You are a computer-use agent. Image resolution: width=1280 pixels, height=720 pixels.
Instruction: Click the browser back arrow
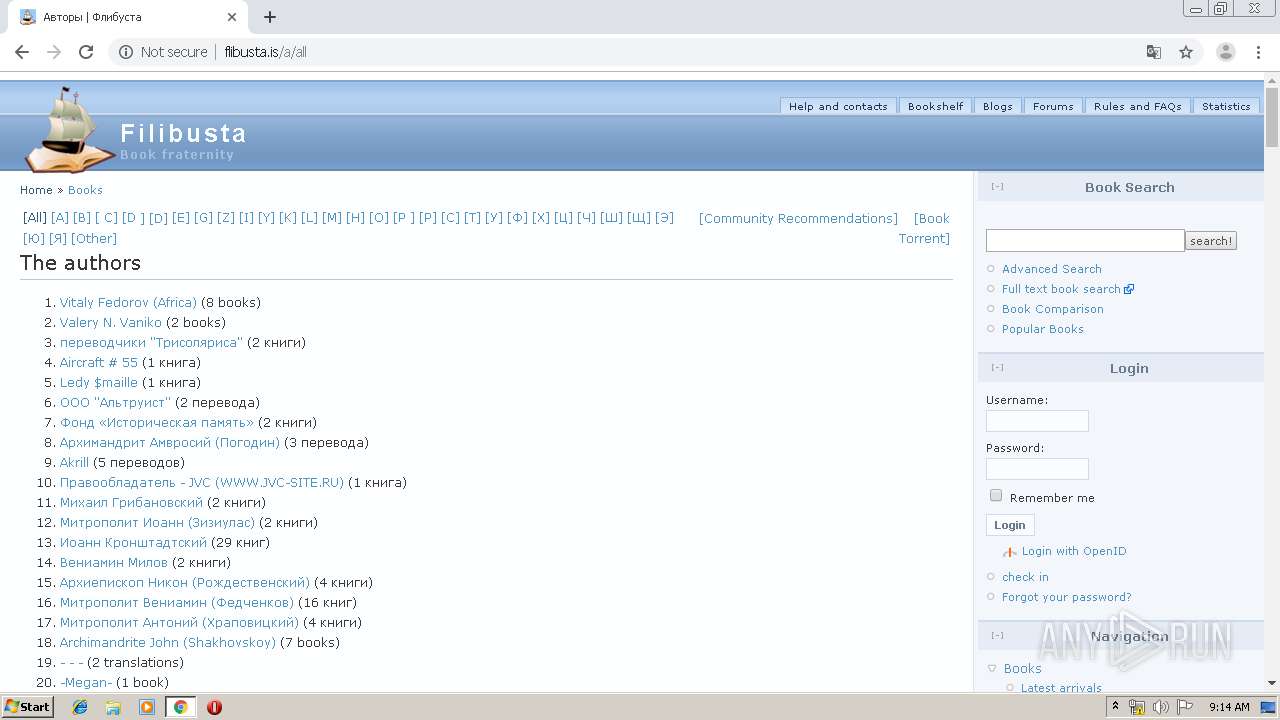[x=22, y=52]
